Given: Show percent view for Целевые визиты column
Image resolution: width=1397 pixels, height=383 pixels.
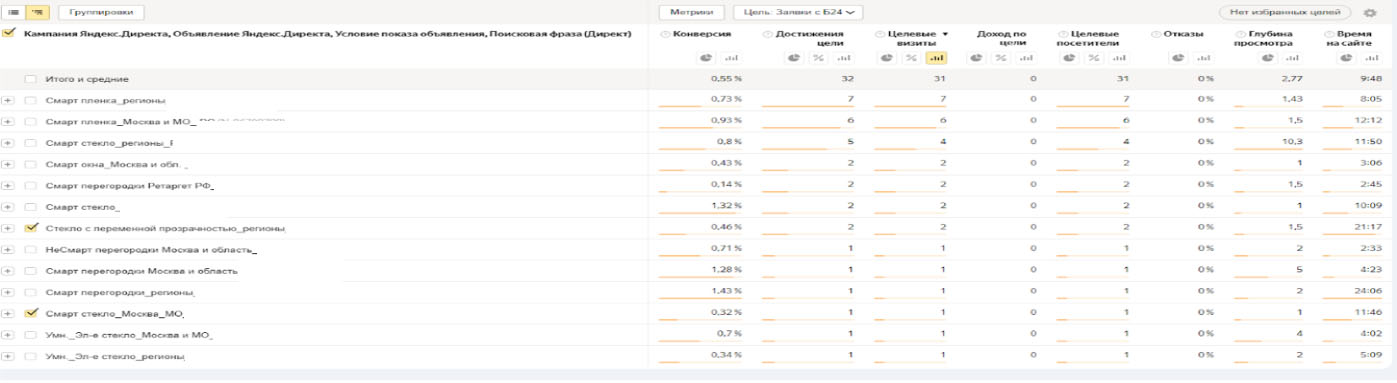Looking at the screenshot, I should point(911,58).
